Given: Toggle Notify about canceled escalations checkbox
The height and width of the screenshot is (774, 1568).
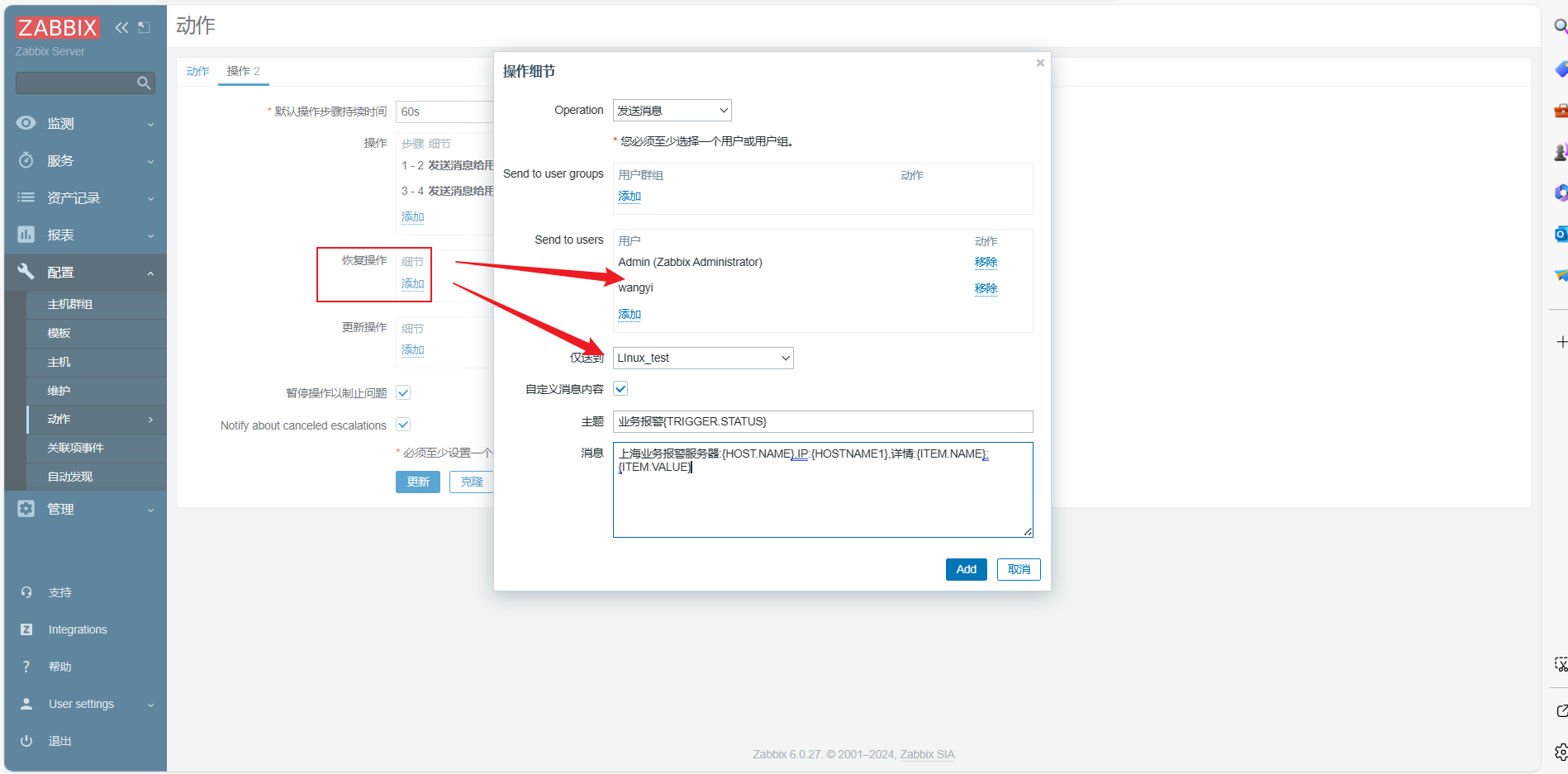Looking at the screenshot, I should [x=403, y=425].
